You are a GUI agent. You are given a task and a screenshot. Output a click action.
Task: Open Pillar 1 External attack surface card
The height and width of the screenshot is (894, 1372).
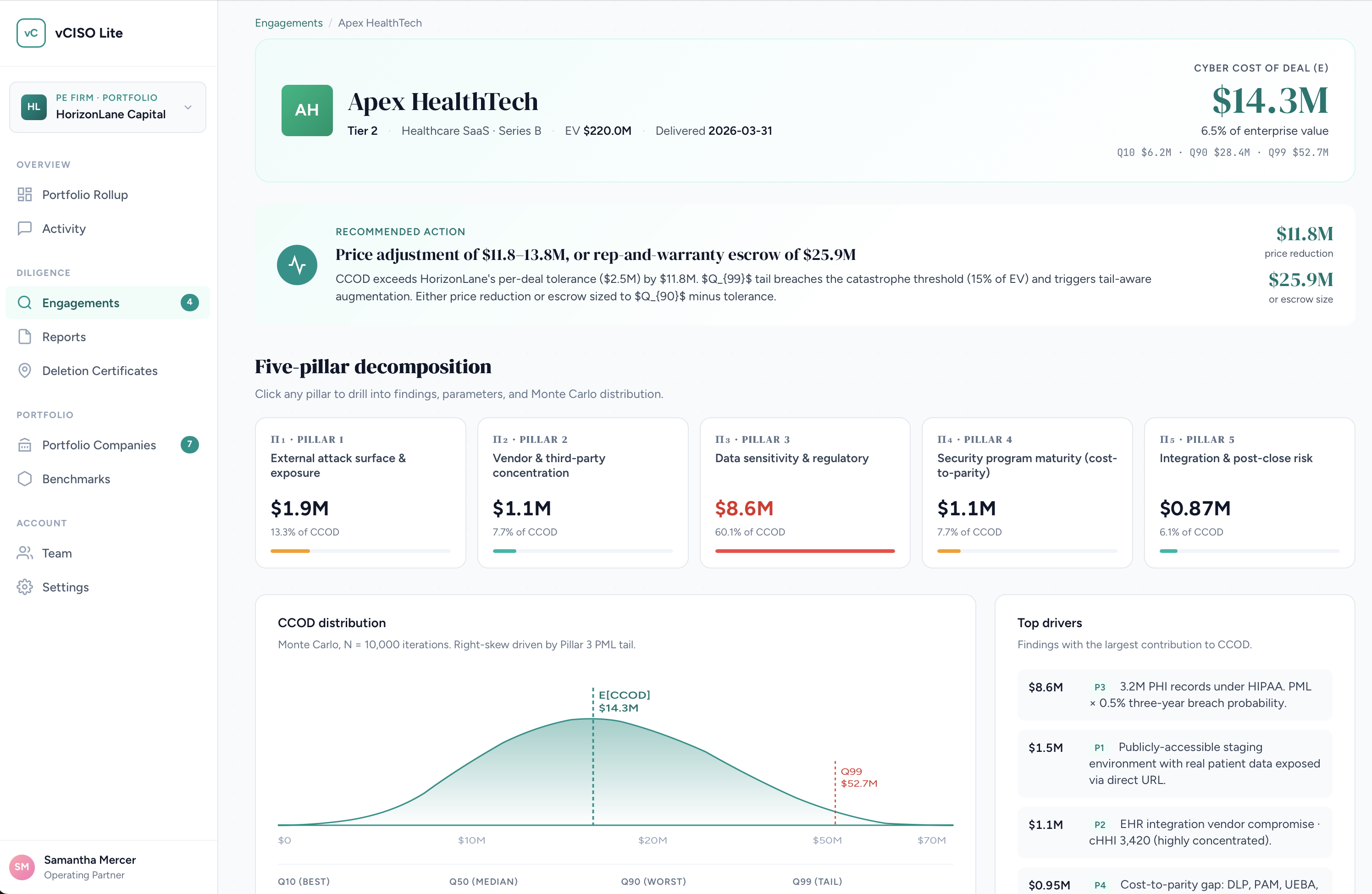(x=360, y=493)
